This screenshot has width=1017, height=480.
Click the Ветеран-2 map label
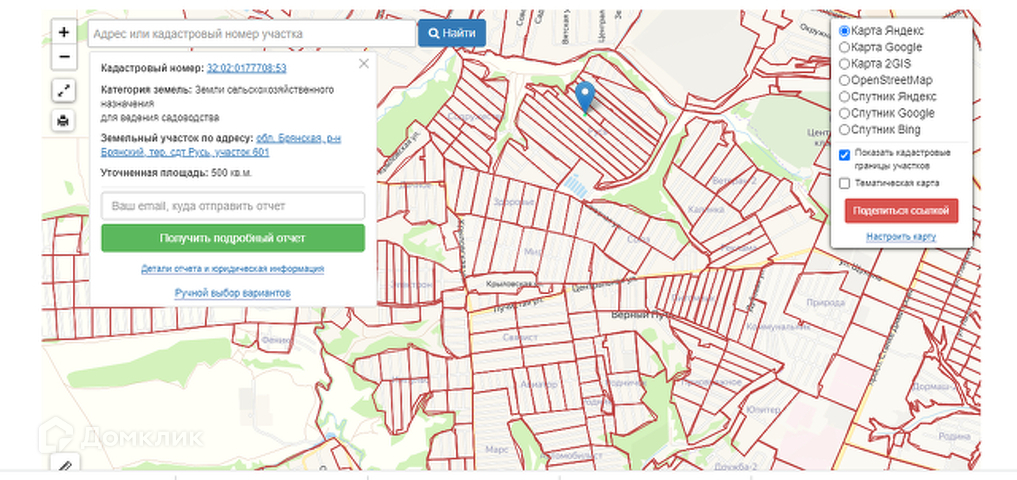click(734, 180)
